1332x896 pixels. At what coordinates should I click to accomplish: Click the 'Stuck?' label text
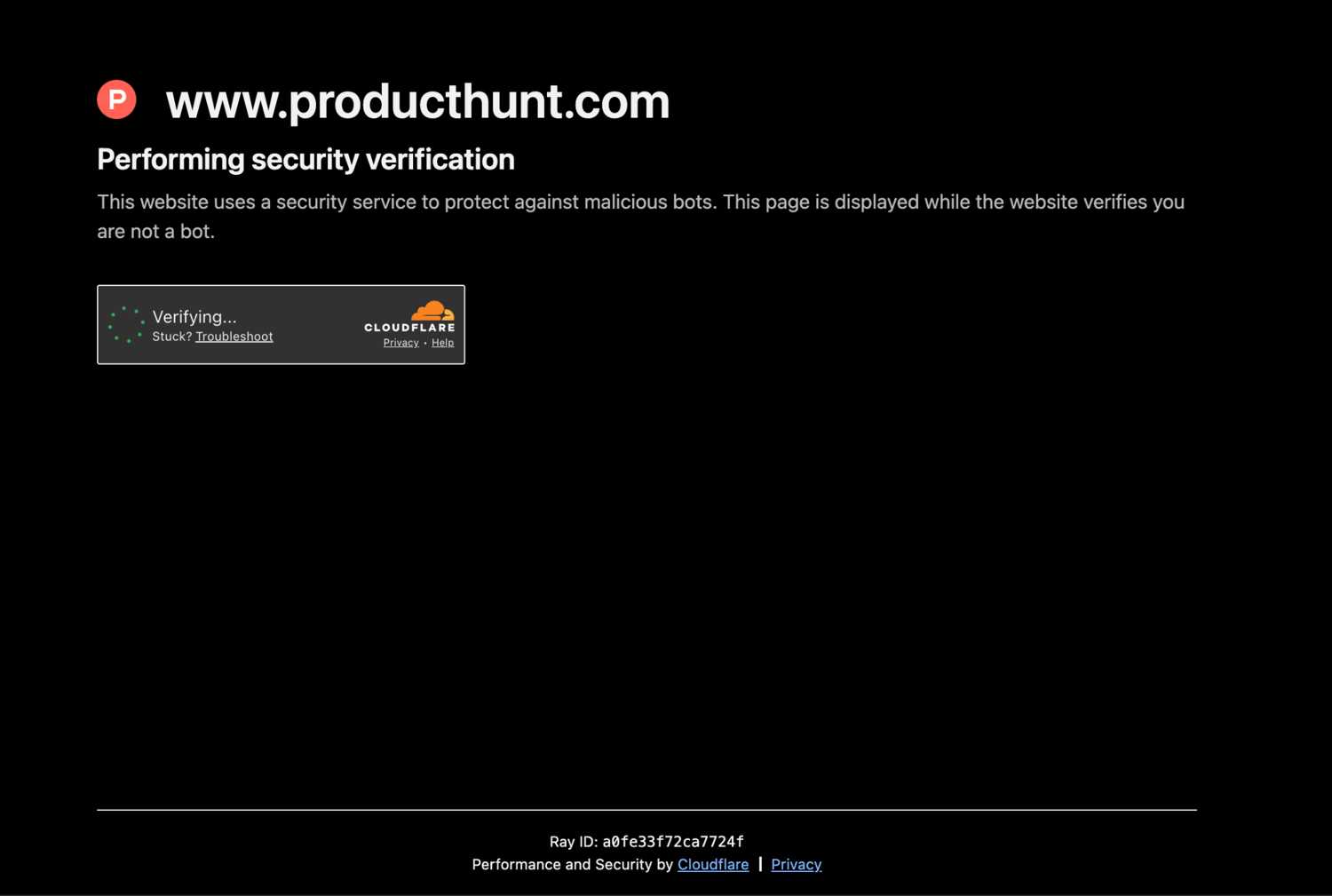[x=172, y=337]
